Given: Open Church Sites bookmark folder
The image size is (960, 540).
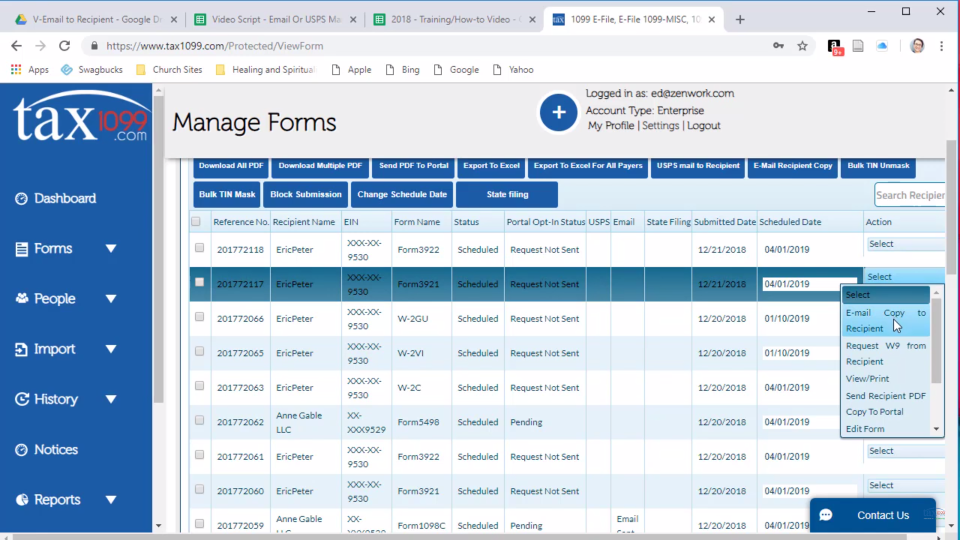Looking at the screenshot, I should pos(170,70).
